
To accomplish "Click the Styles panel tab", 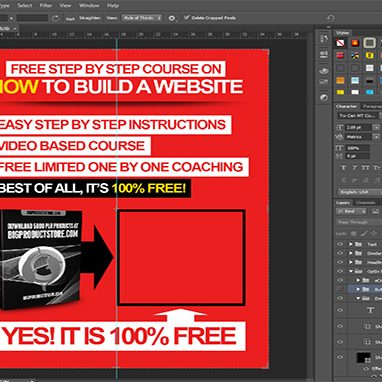I will point(342,33).
